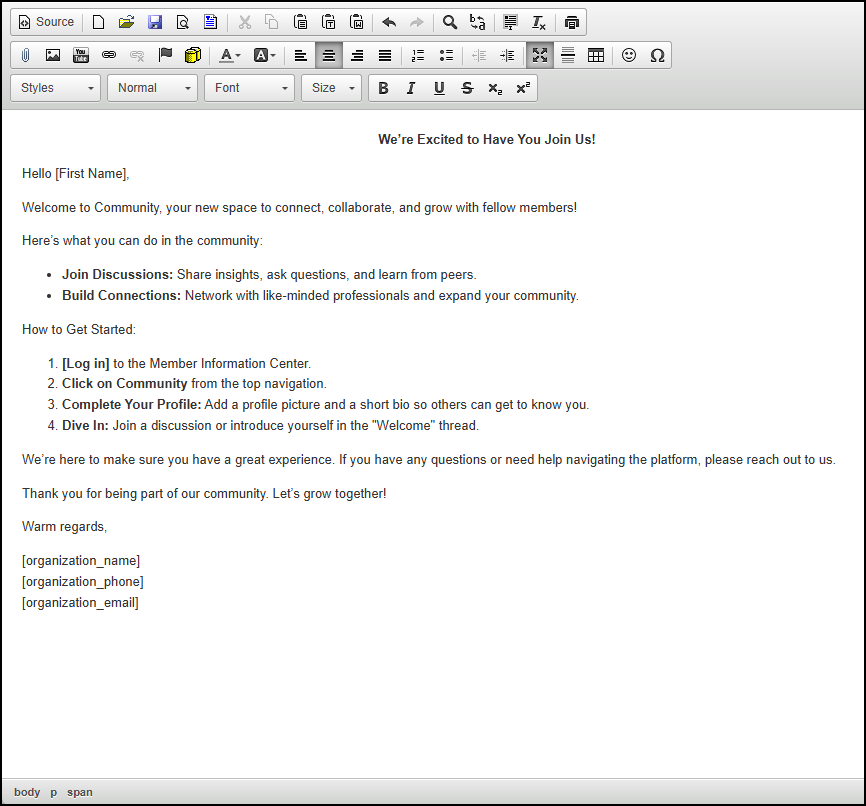Open the Preview icon

(x=183, y=22)
